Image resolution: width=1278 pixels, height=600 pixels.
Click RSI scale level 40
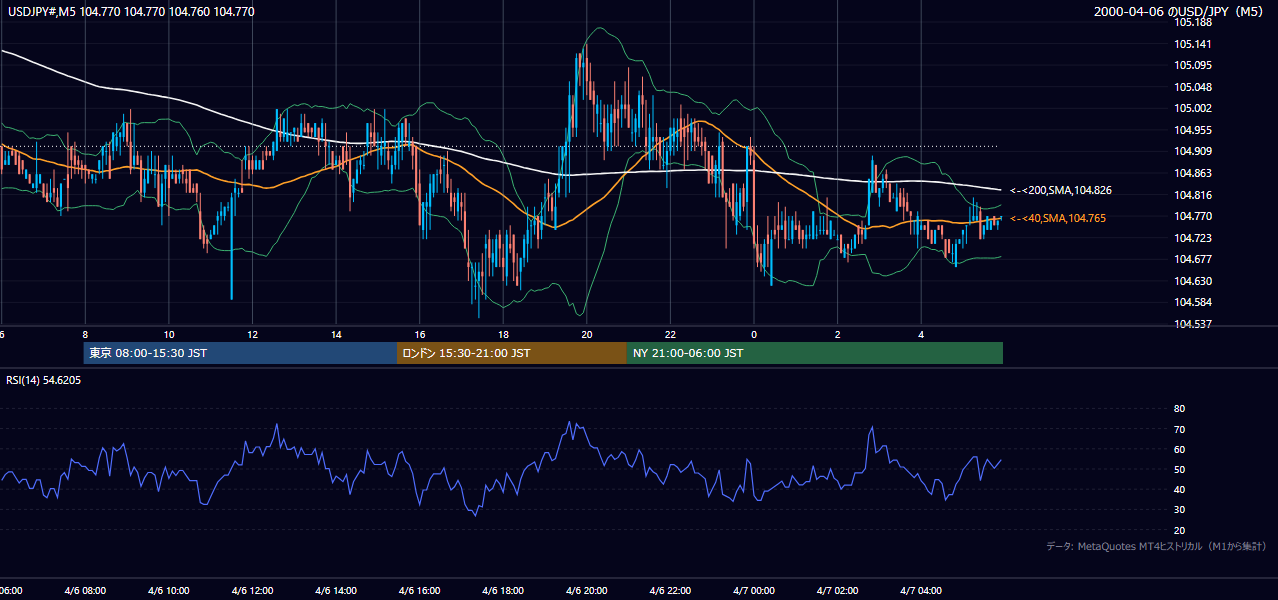[x=1179, y=489]
